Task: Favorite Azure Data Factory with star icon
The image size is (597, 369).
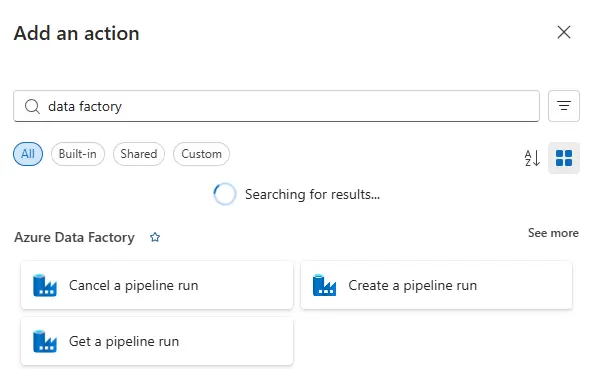Action: 155,237
